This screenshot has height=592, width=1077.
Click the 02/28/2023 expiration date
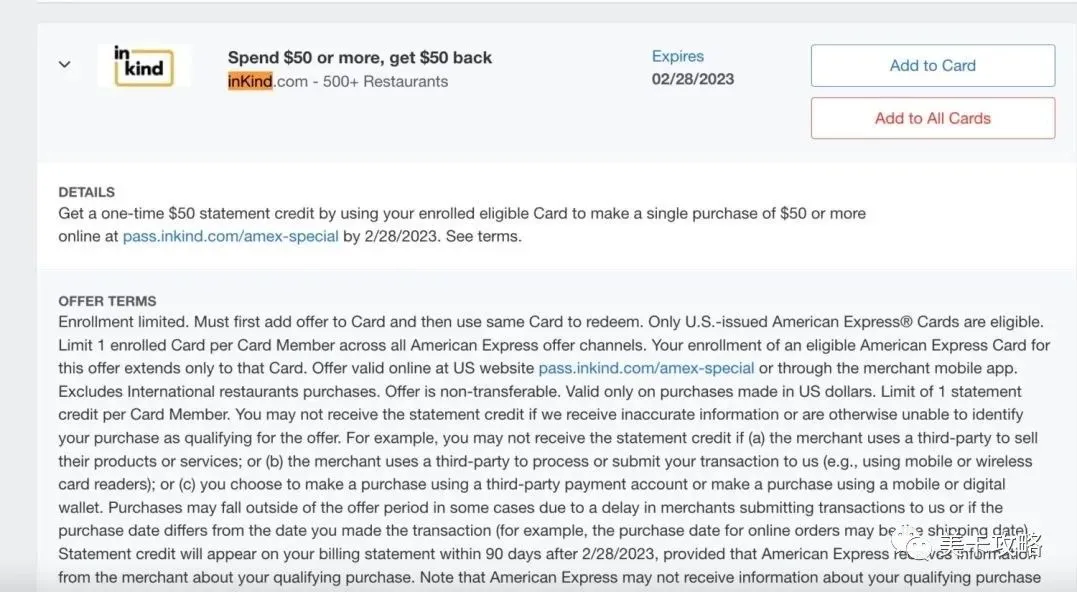point(693,78)
